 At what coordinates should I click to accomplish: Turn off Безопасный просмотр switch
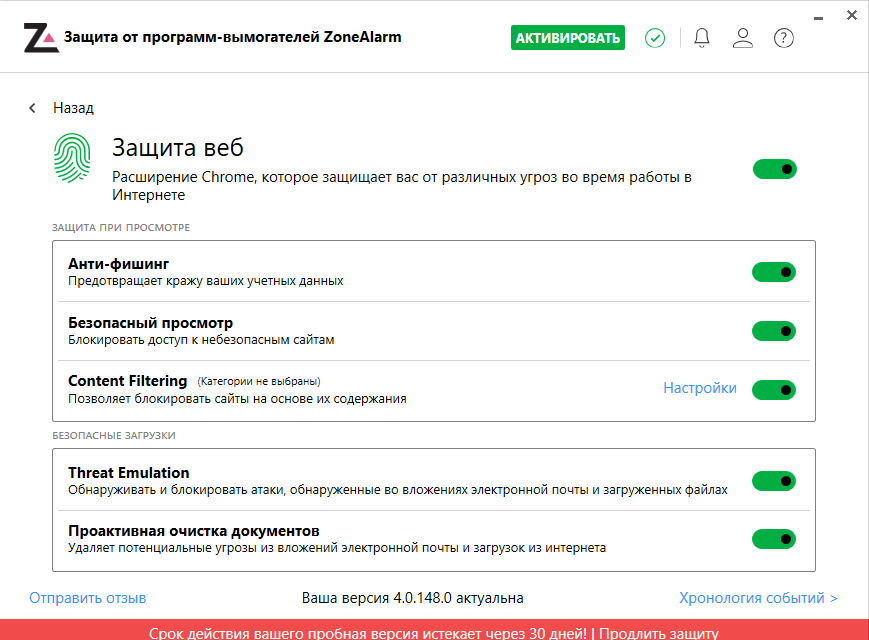(774, 331)
